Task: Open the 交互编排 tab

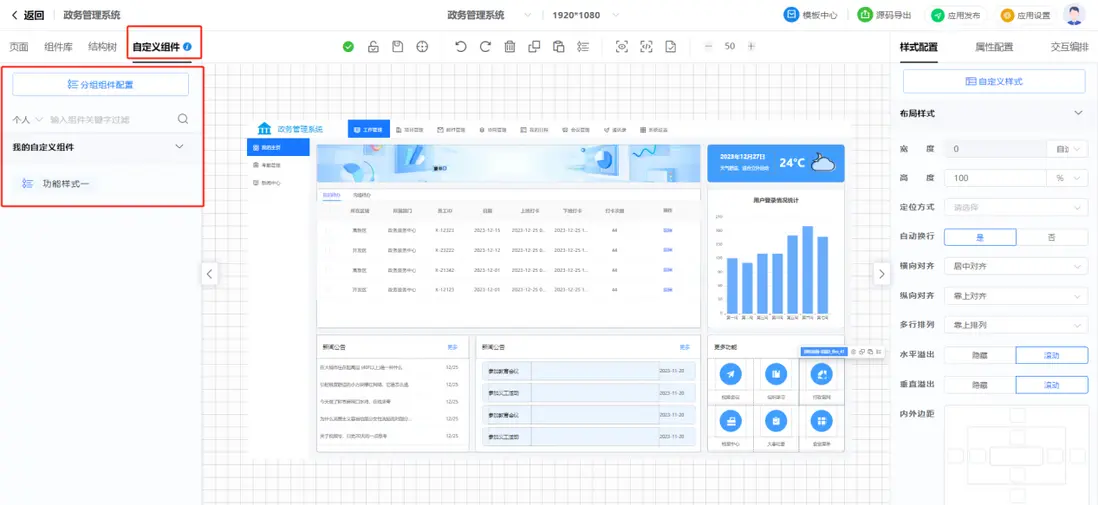Action: [1069, 47]
